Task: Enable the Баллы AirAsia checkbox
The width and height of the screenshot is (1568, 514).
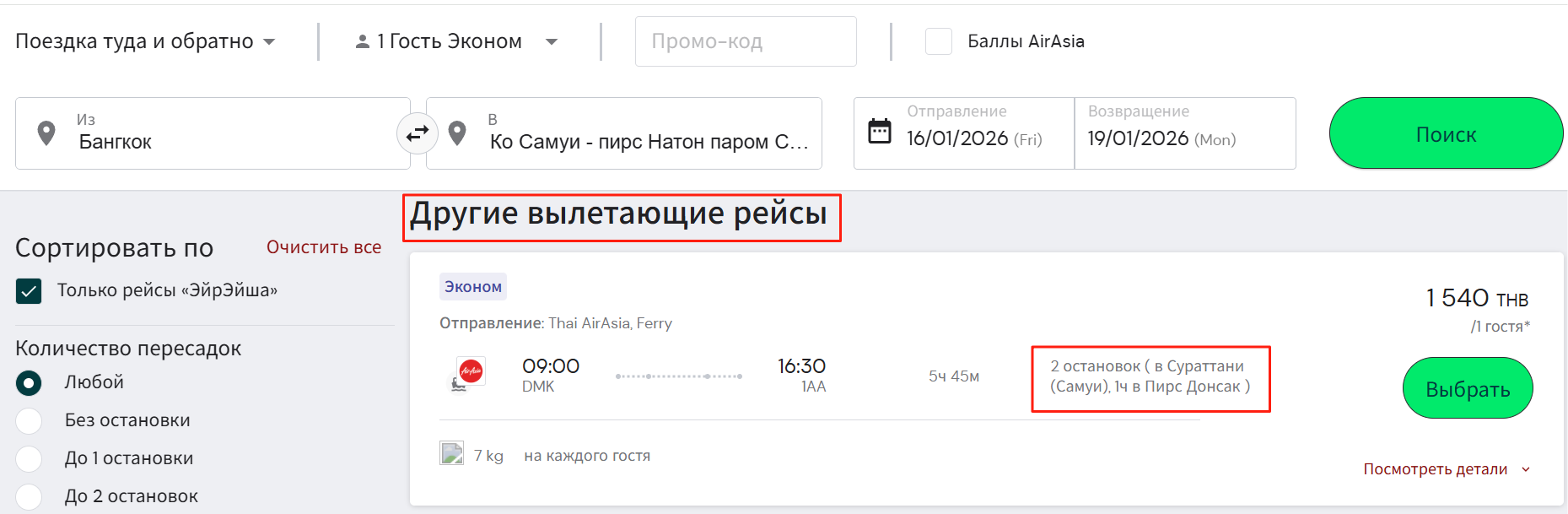Action: (x=938, y=41)
